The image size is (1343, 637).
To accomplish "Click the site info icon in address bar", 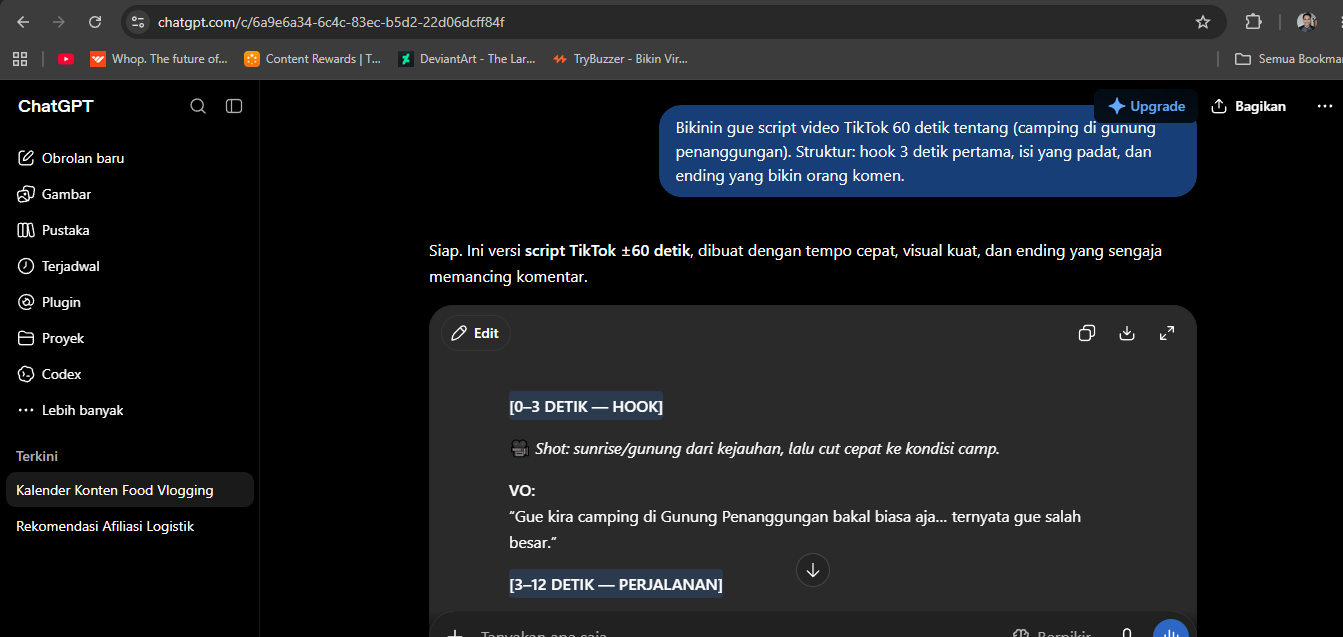I will tap(138, 21).
